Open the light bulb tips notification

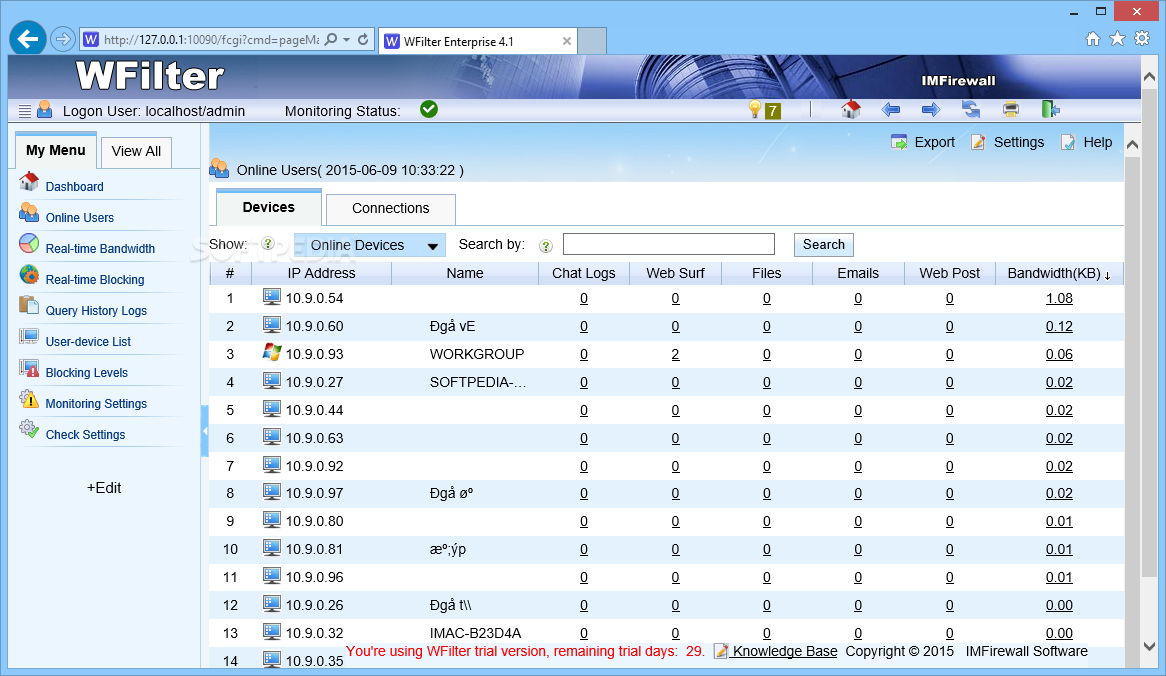(756, 110)
